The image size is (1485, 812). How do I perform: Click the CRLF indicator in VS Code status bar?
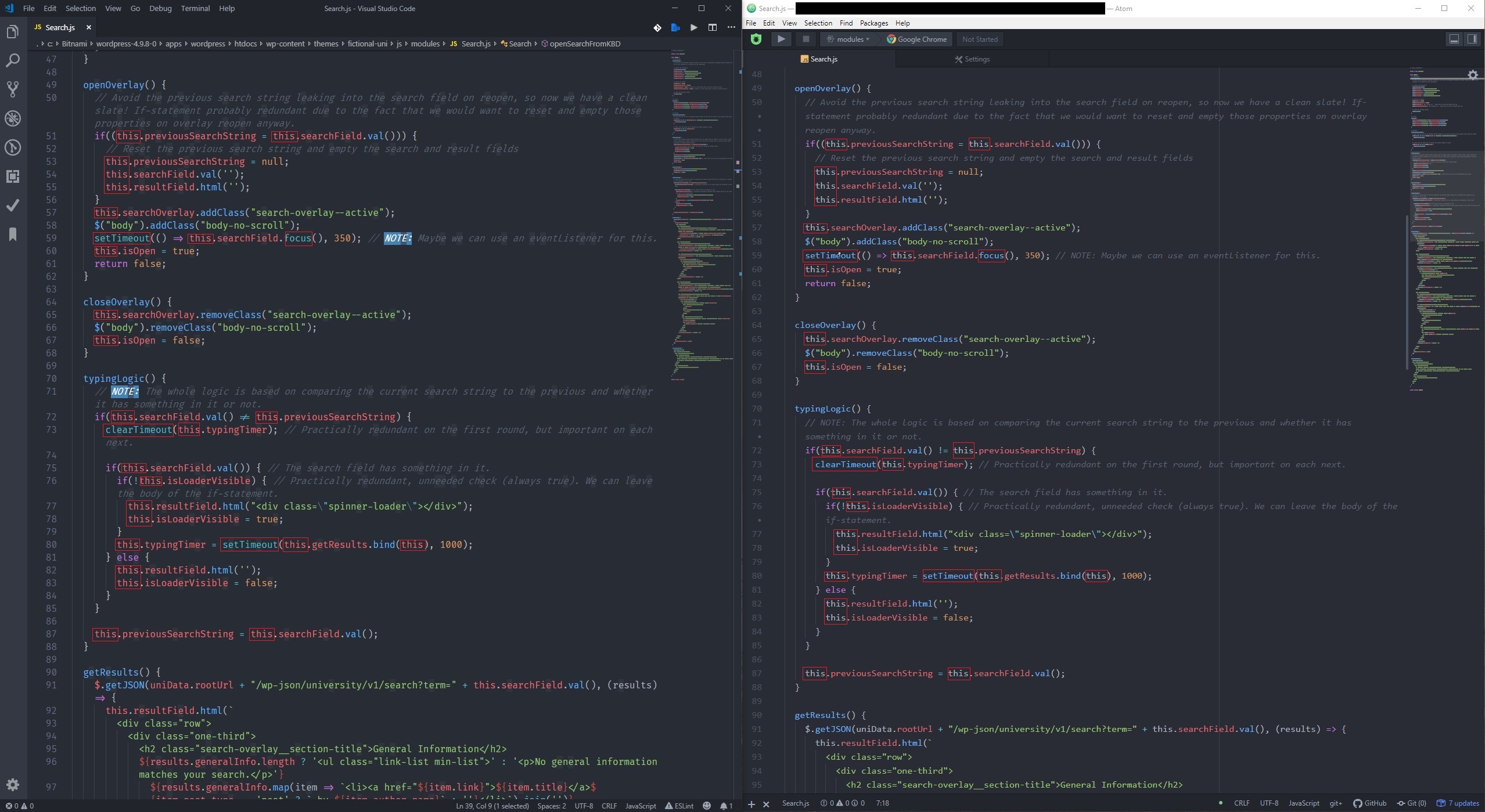(609, 806)
